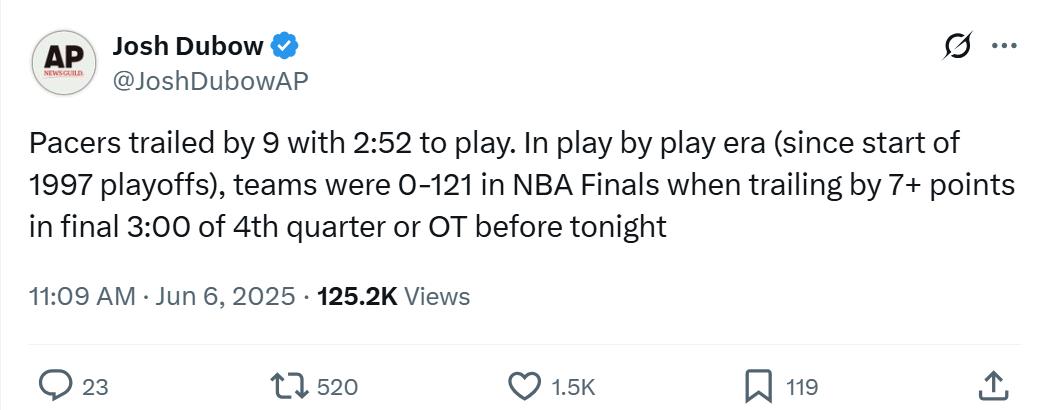1043x410 pixels.
Task: Click the word Views beside 125.2K
Action: pos(437,296)
